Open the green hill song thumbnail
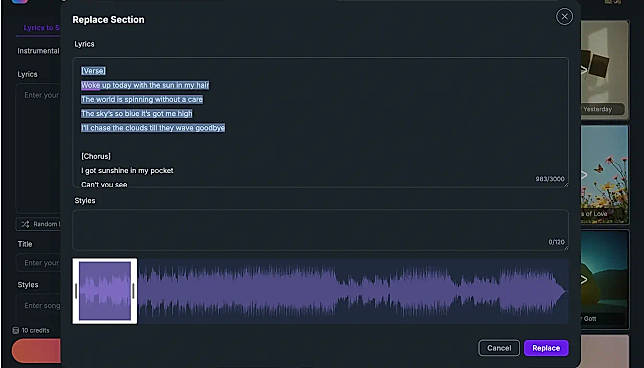Screen dimensions: 644x368 pyautogui.click(x=605, y=279)
